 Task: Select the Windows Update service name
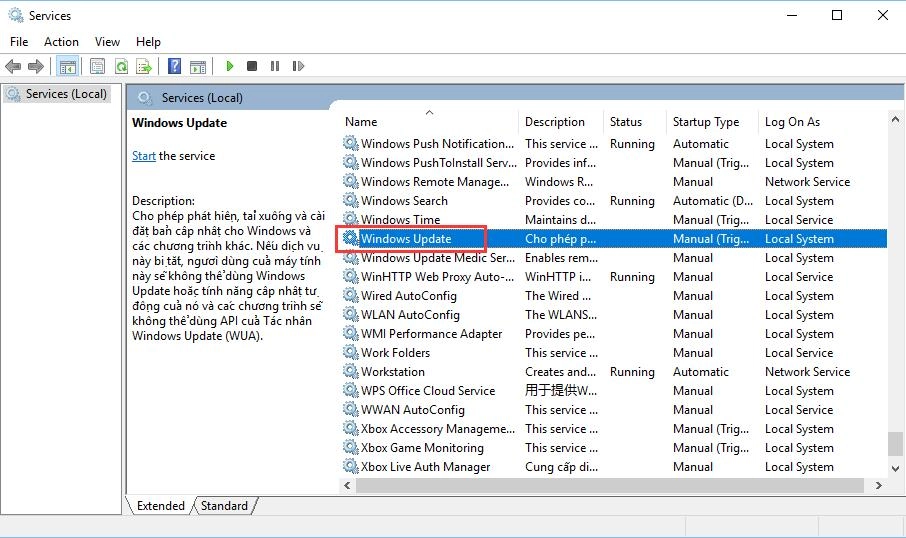click(x=406, y=239)
